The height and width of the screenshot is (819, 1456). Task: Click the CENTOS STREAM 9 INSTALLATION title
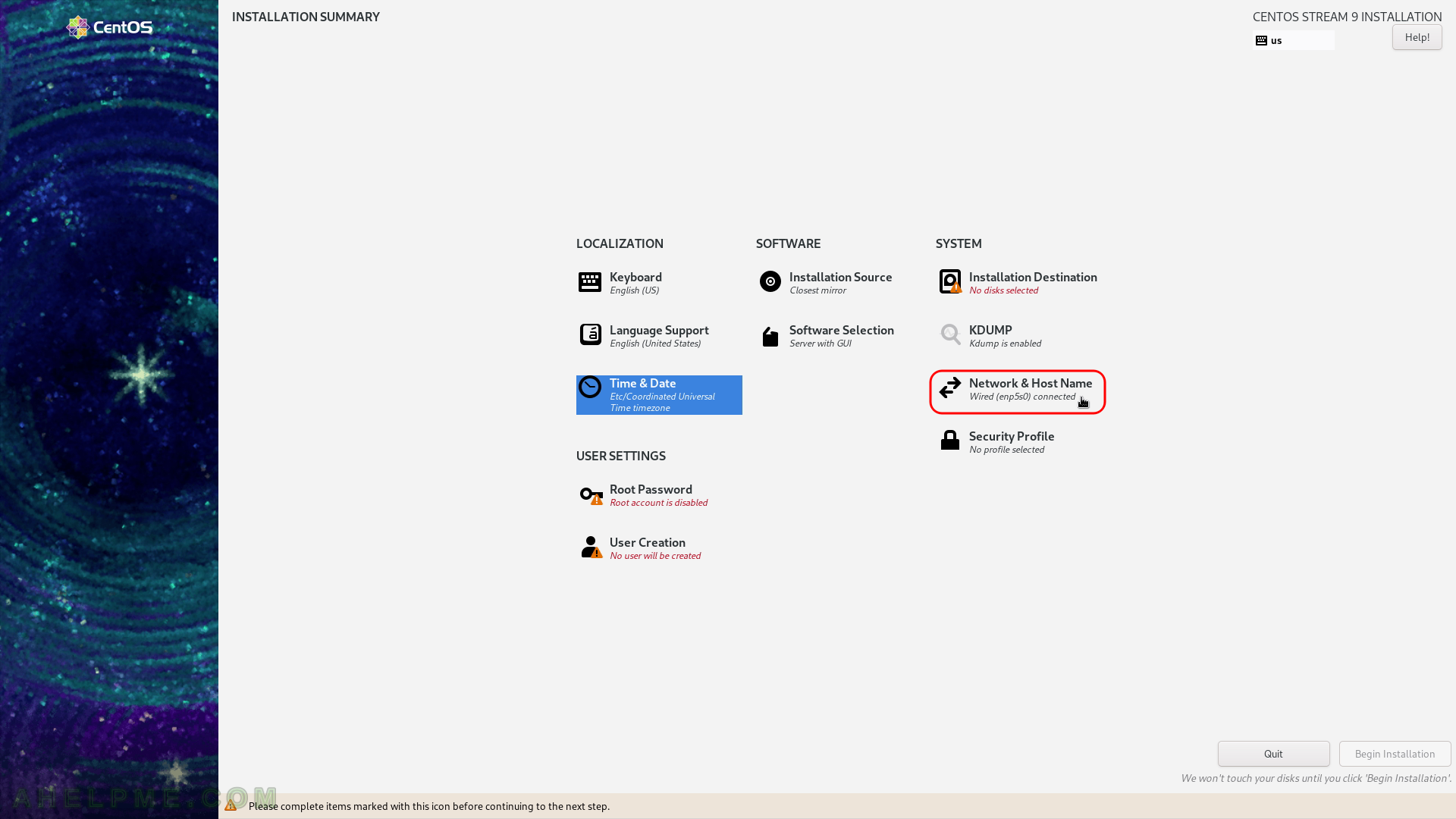click(x=1347, y=17)
